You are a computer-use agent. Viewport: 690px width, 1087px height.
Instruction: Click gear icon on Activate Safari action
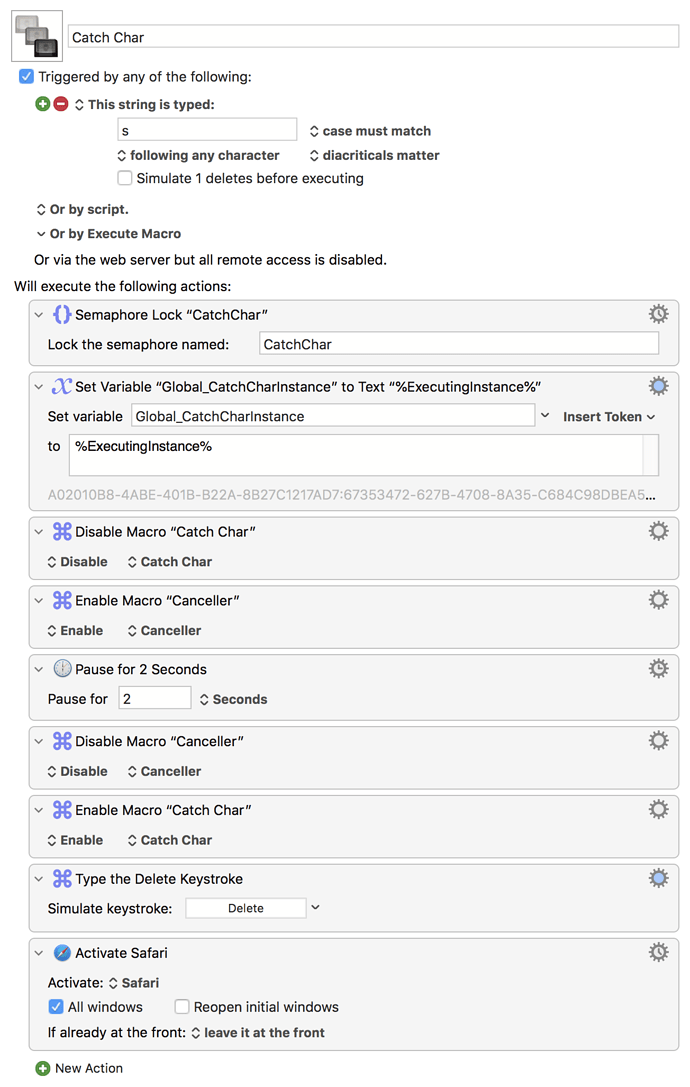[x=658, y=952]
